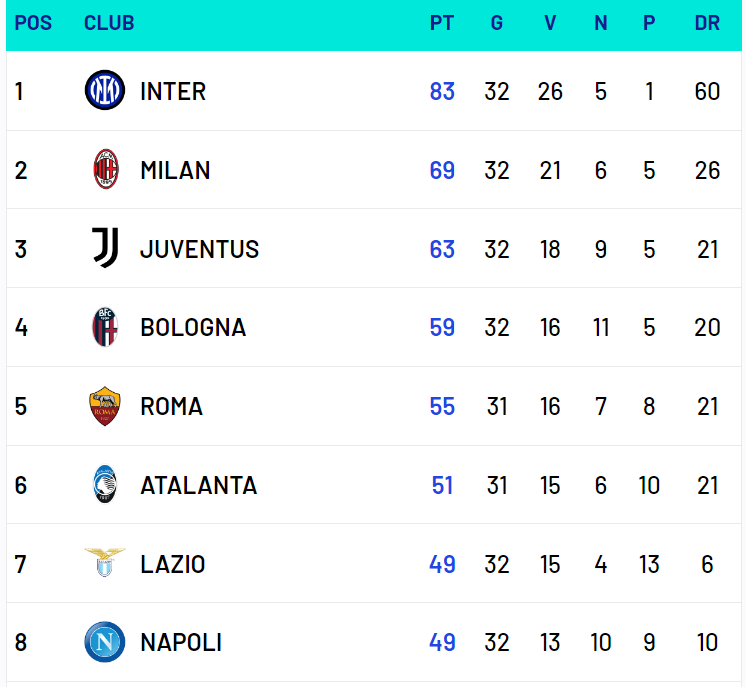The height and width of the screenshot is (687, 746).
Task: Click the POS column header
Action: pos(33,23)
